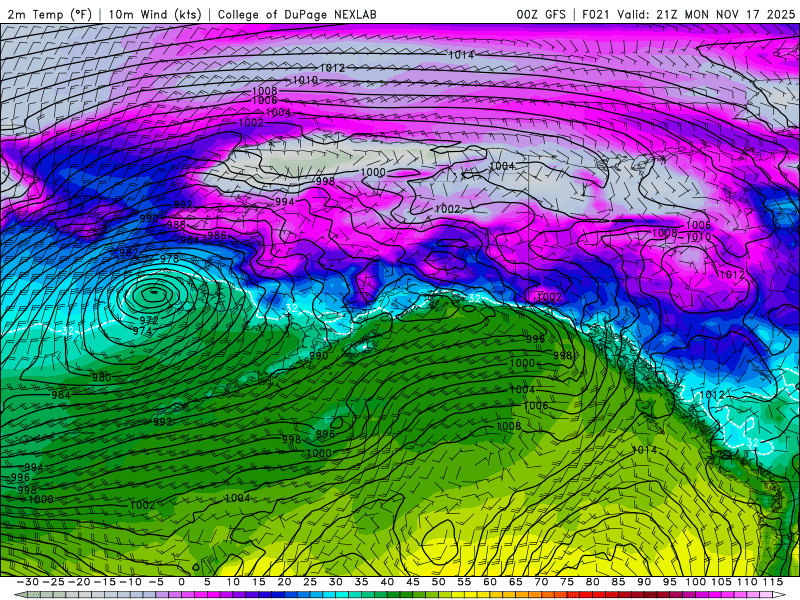This screenshot has width=800, height=600.
Task: Click the 0 label on the color scale
Action: [182, 582]
